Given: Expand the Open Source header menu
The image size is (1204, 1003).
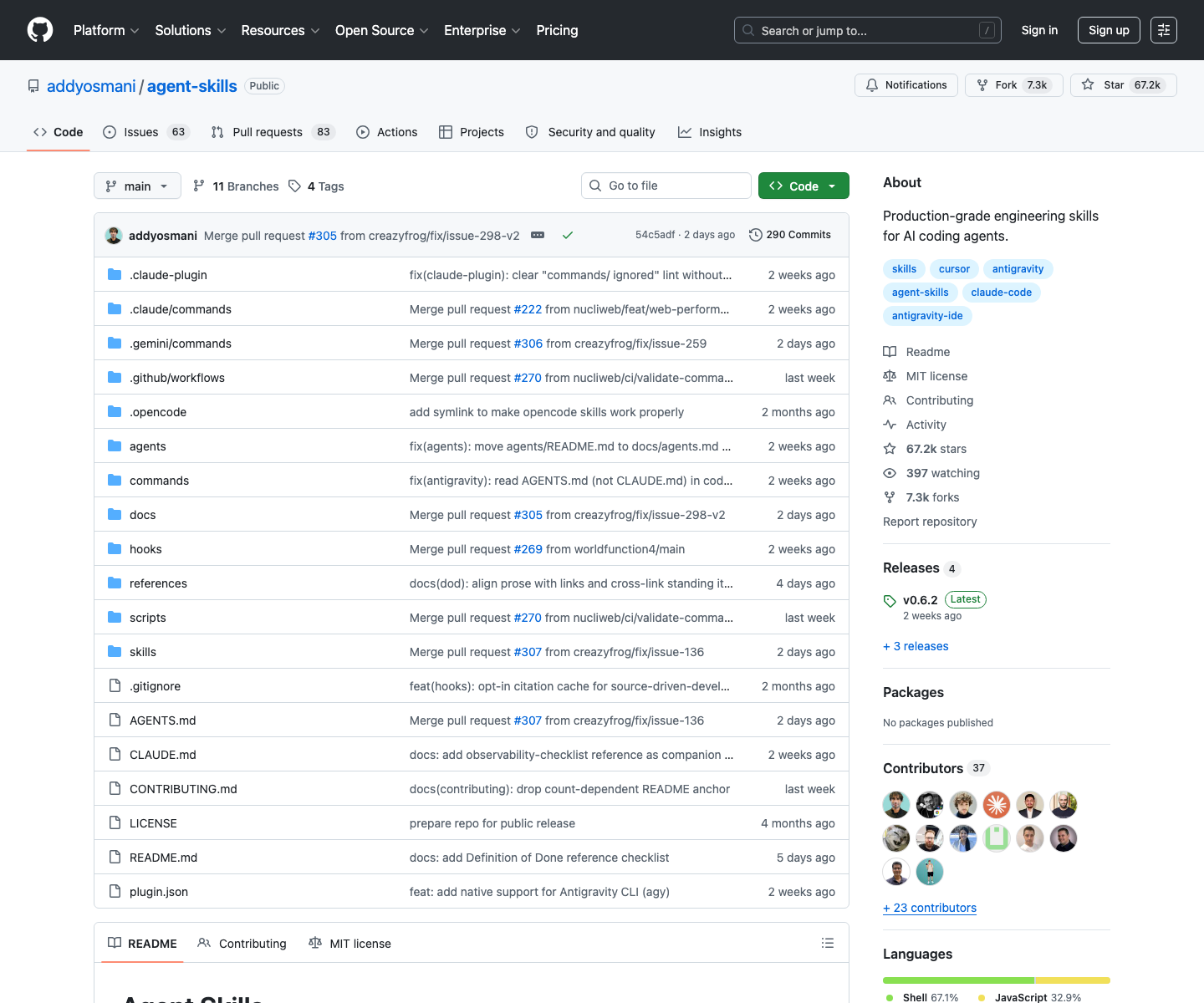Looking at the screenshot, I should pyautogui.click(x=382, y=30).
